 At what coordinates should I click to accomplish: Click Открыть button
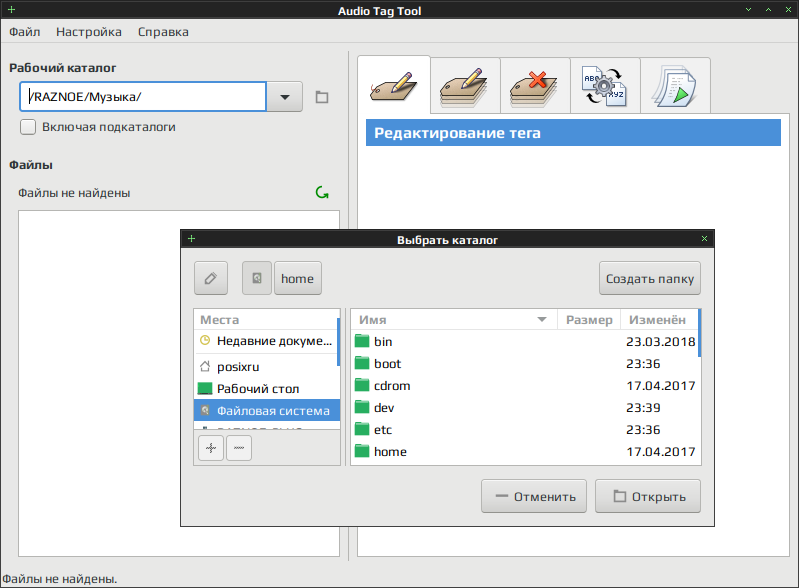pos(648,496)
